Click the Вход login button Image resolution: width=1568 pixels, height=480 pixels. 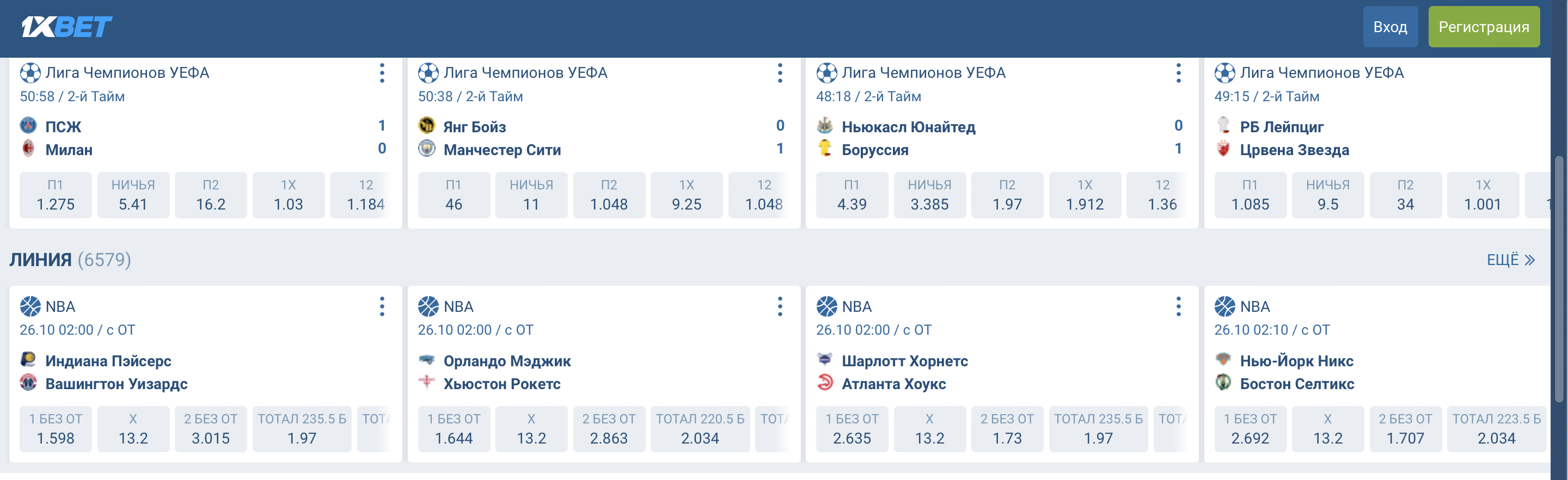(x=1389, y=27)
